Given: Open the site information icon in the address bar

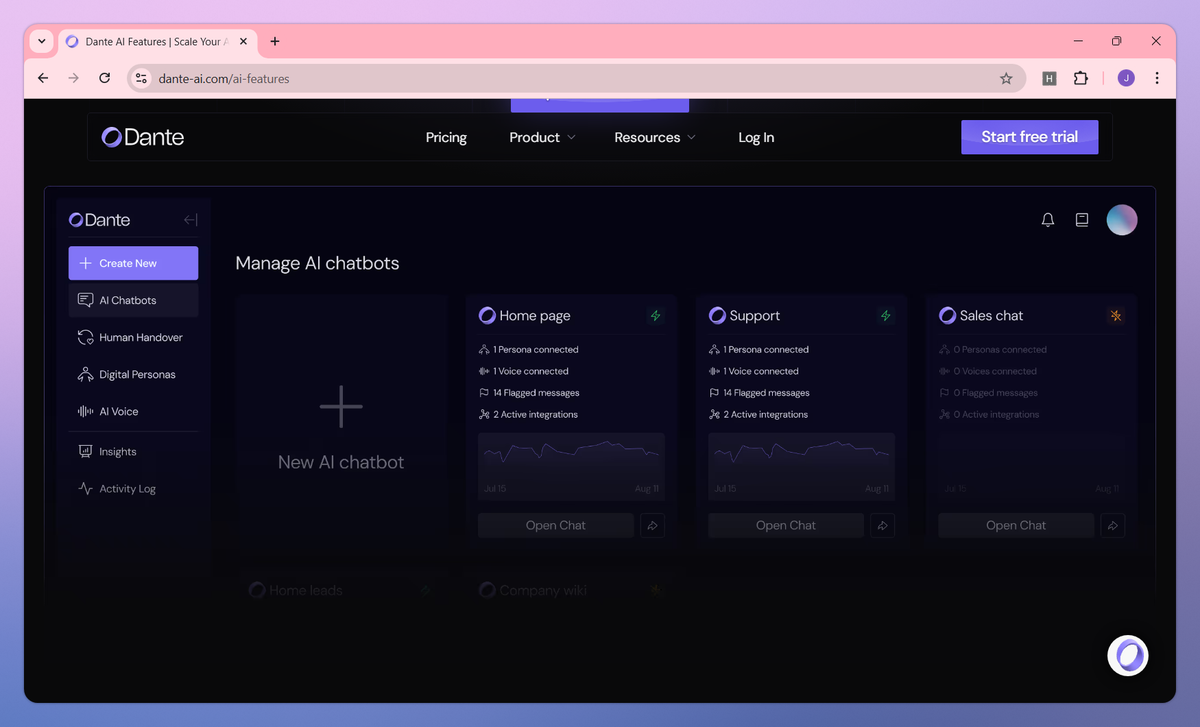Looking at the screenshot, I should point(141,78).
